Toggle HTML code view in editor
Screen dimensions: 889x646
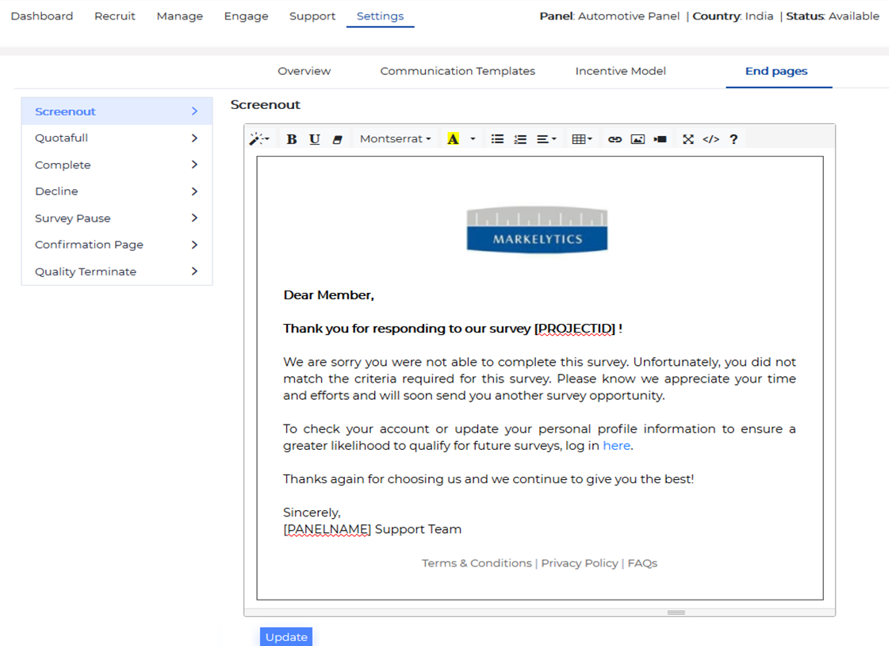[x=711, y=140]
